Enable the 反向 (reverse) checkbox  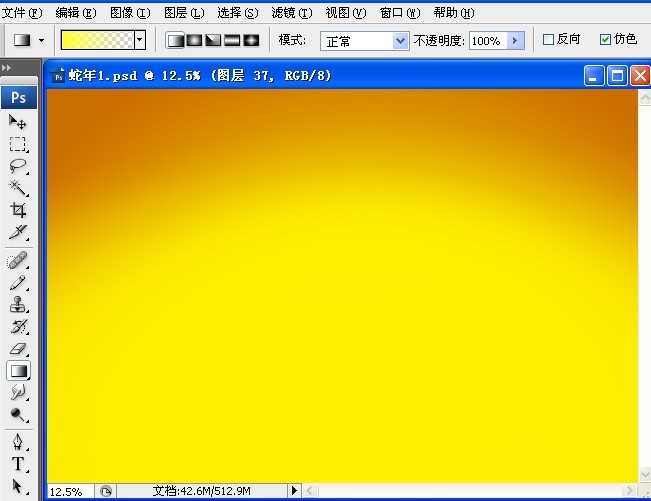pos(548,39)
